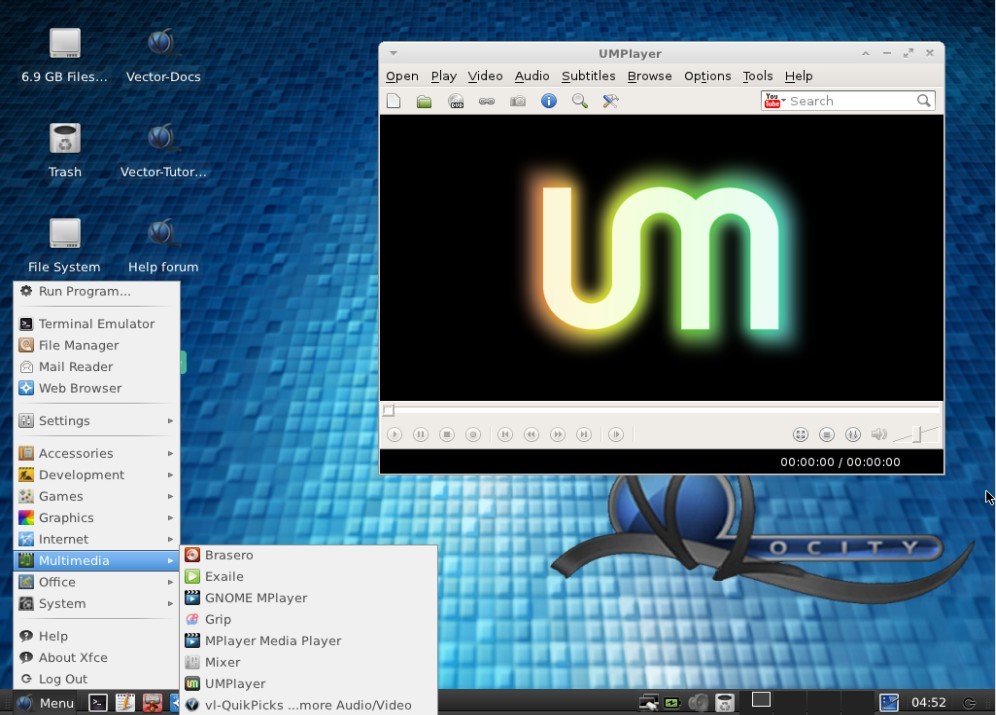Open the Tools menu

pyautogui.click(x=758, y=76)
